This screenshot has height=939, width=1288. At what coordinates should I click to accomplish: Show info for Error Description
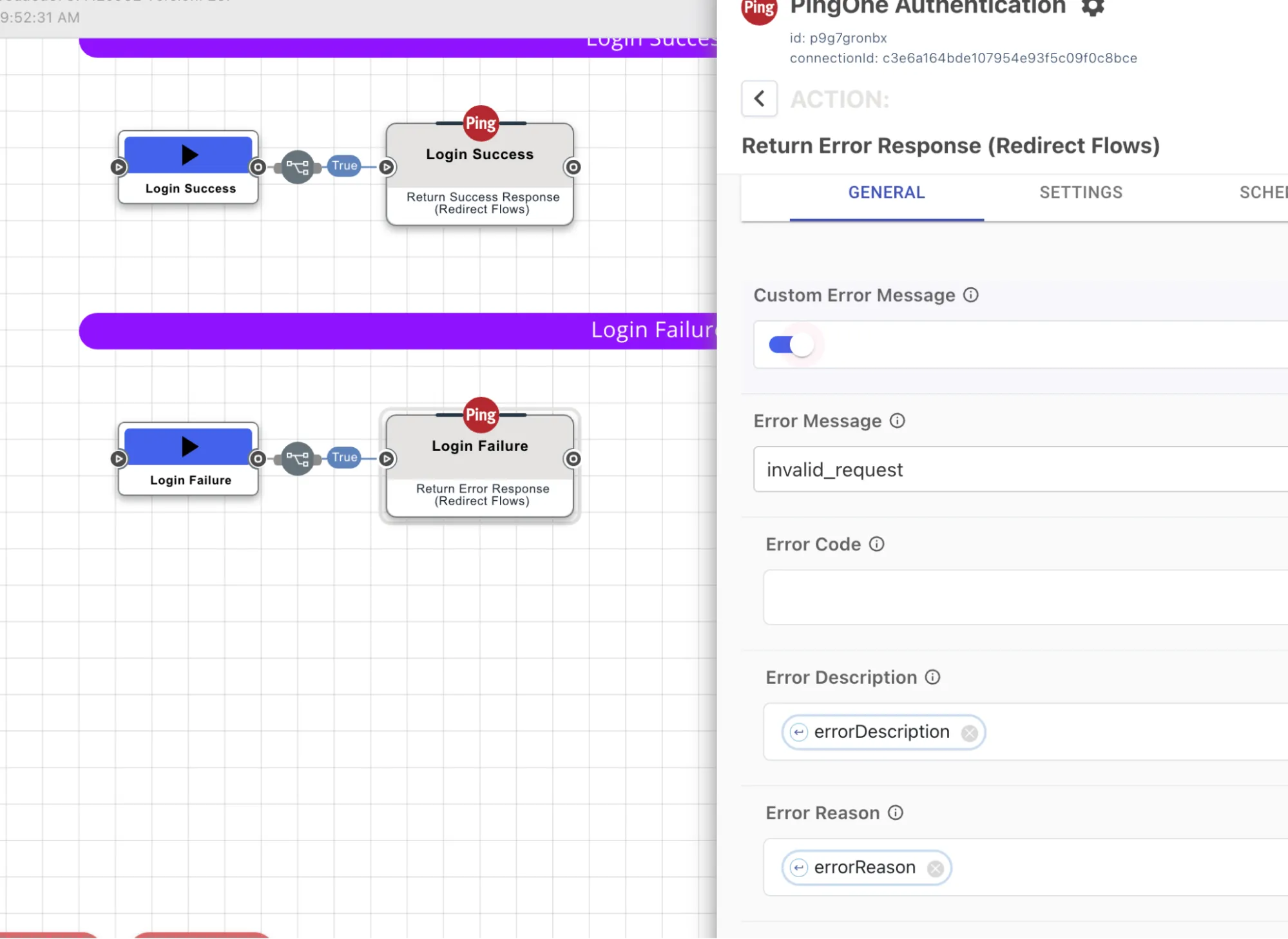pos(932,677)
